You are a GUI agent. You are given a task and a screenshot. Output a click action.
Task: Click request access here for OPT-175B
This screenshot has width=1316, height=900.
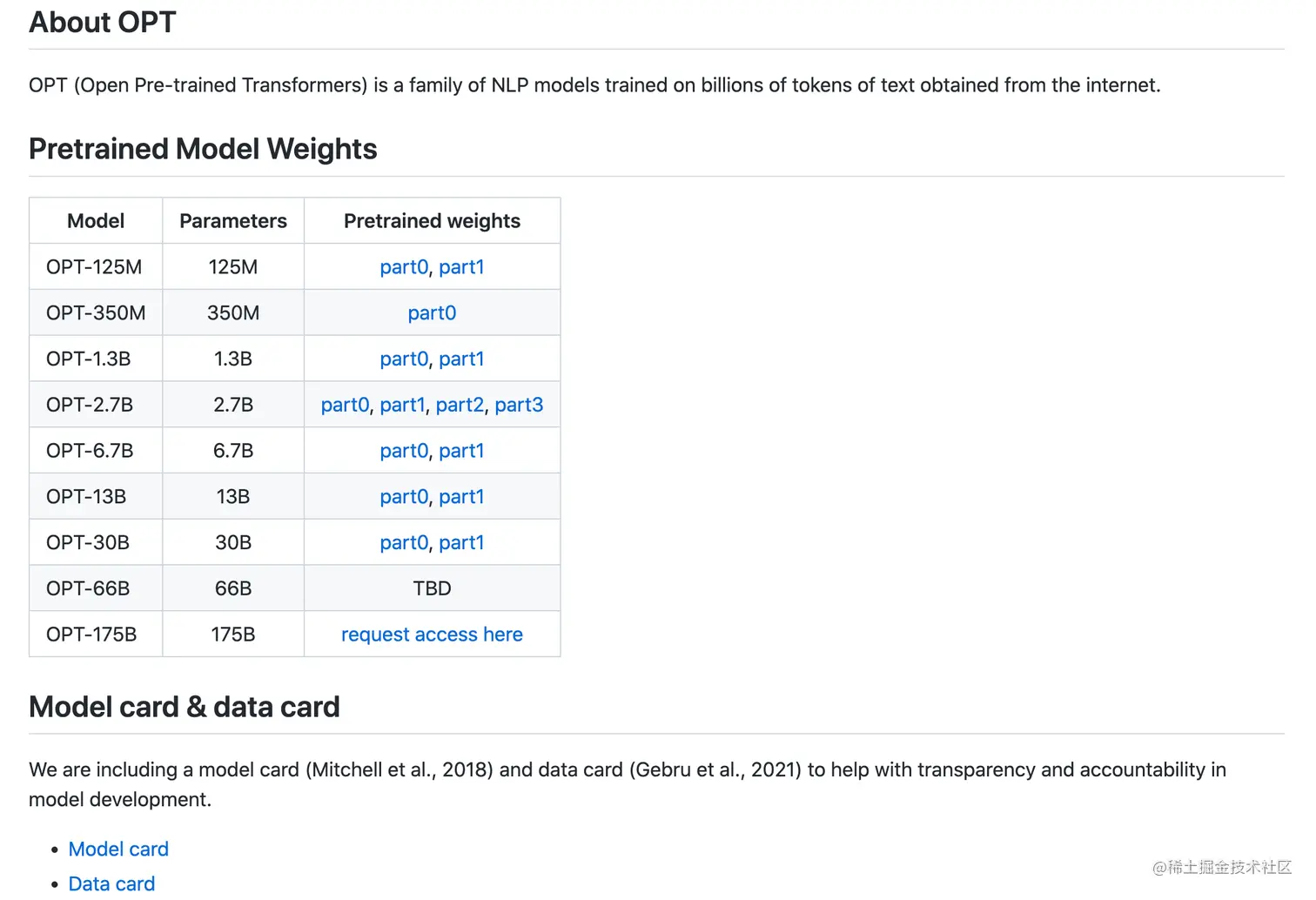(x=432, y=635)
